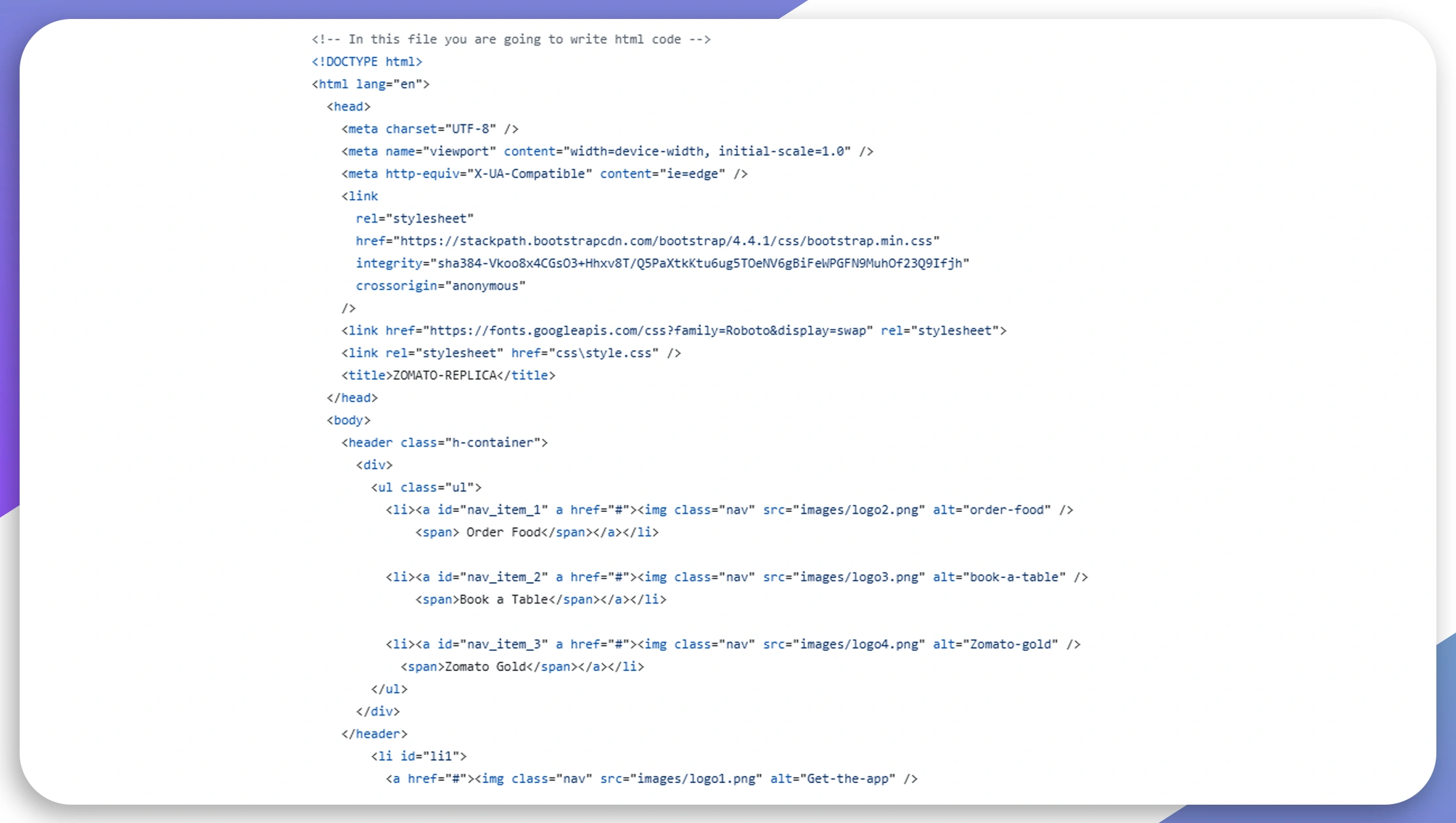Click the DOCTYPE html declaration line
This screenshot has height=823, width=1456.
click(367, 62)
